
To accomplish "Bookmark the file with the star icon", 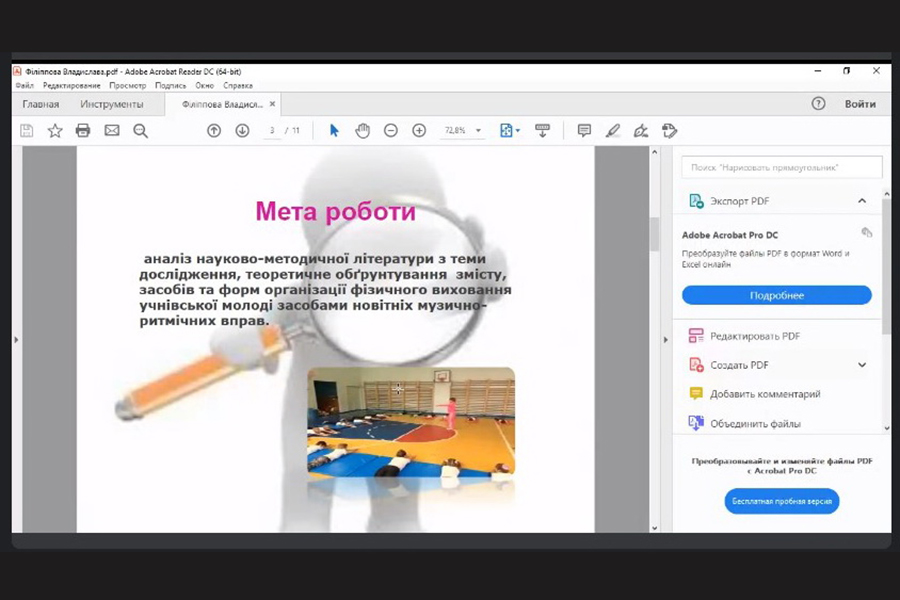I will point(55,131).
